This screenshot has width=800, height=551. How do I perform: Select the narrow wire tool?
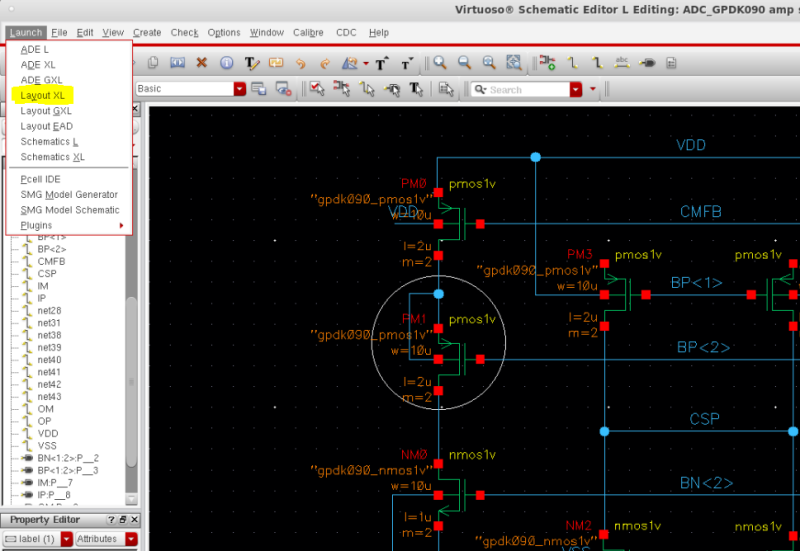pyautogui.click(x=572, y=63)
